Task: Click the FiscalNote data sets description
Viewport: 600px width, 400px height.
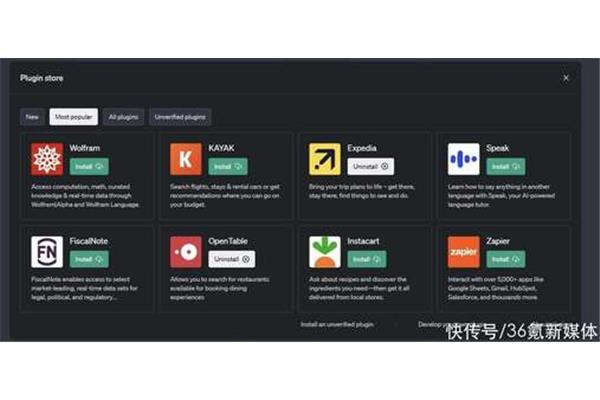Action: tap(84, 288)
